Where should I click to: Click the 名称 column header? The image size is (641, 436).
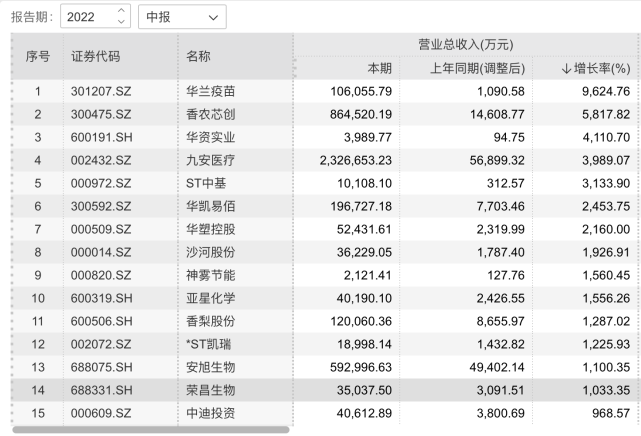coord(198,56)
